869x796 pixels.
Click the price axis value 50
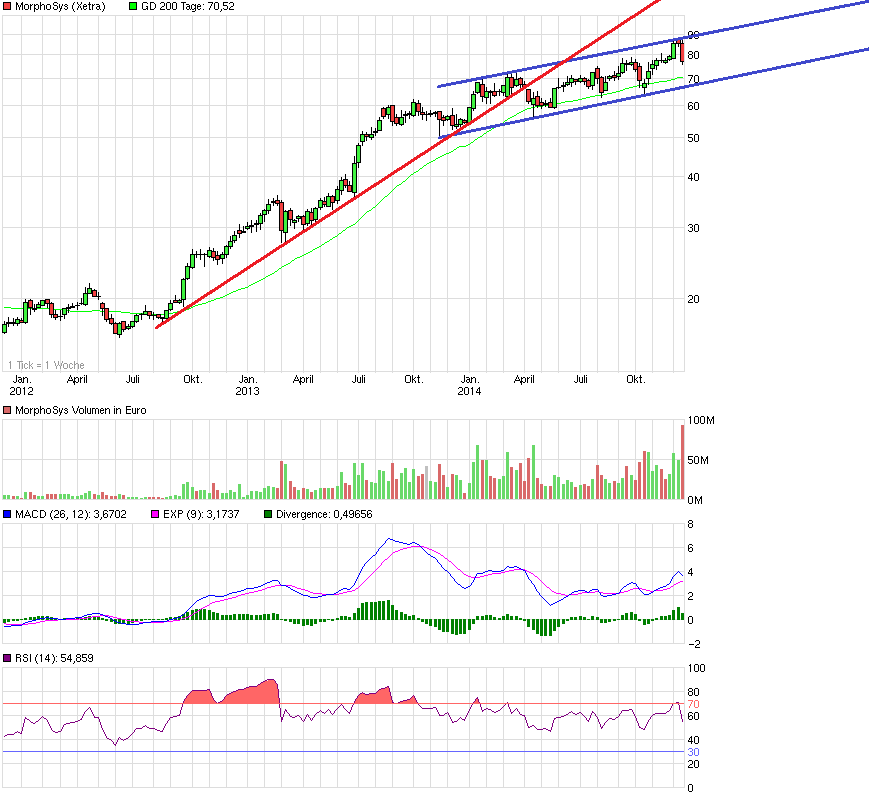pyautogui.click(x=693, y=138)
